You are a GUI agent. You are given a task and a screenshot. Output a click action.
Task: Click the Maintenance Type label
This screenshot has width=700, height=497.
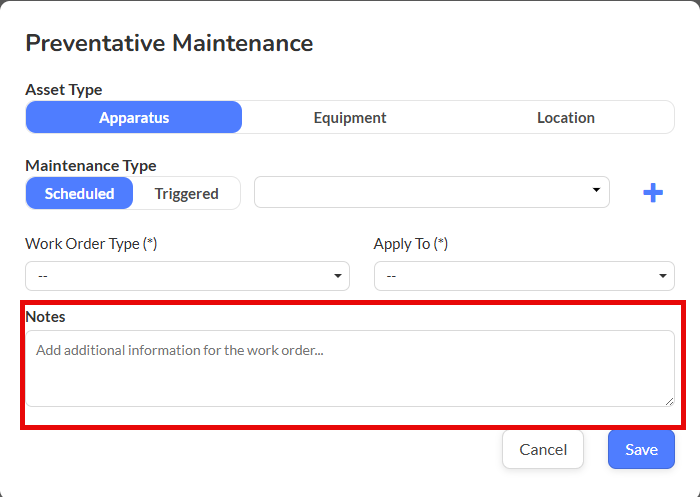point(91,166)
